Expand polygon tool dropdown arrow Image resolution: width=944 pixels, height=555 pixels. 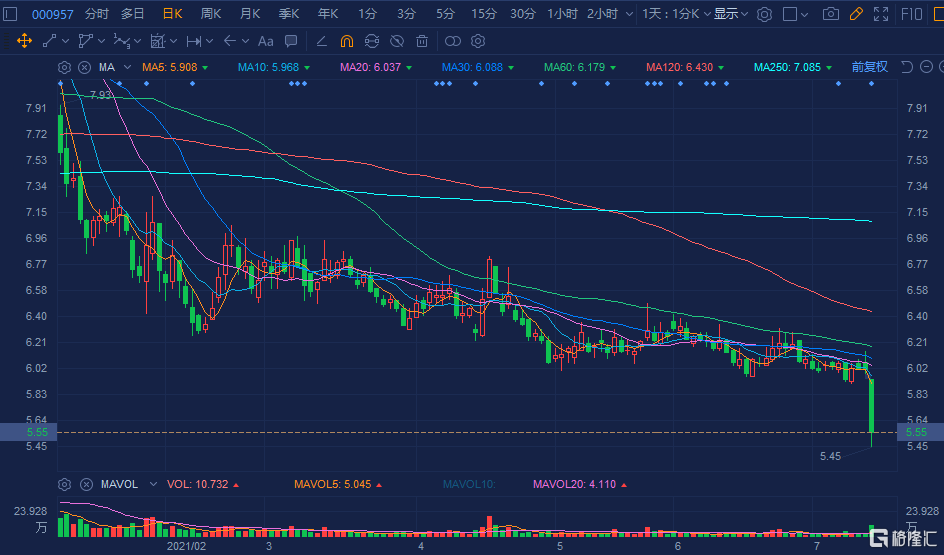pyautogui.click(x=101, y=42)
